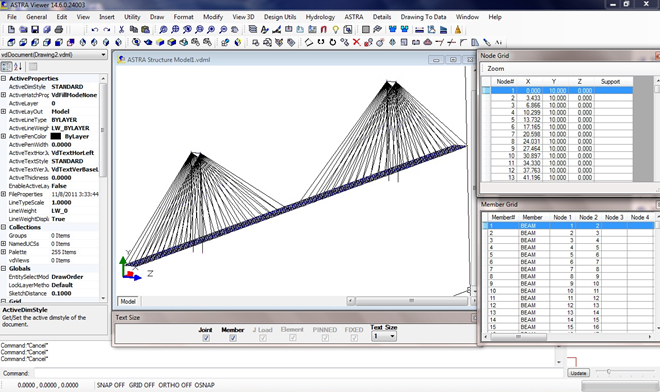Click the yellow light bulb icon
The image size is (660, 392).
(335, 29)
